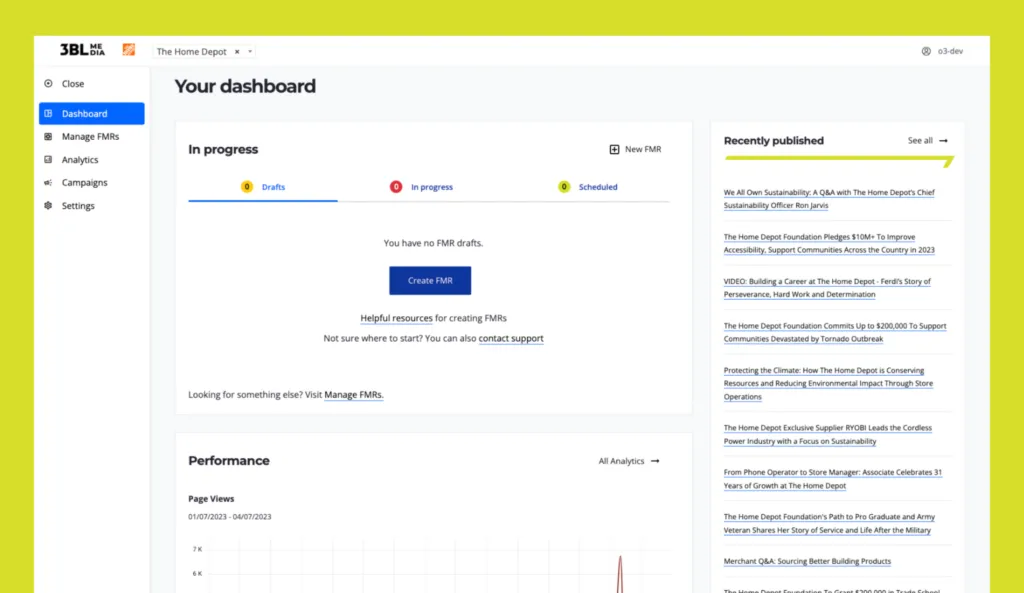Open Dashboard in the sidebar
This screenshot has width=1024, height=593.
coord(91,114)
